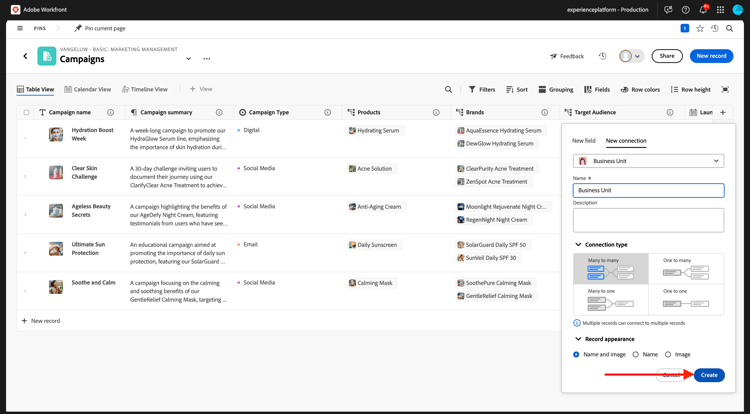The image size is (750, 414).
Task: Open the fullscreen icon in table toolbar
Action: pos(725,89)
